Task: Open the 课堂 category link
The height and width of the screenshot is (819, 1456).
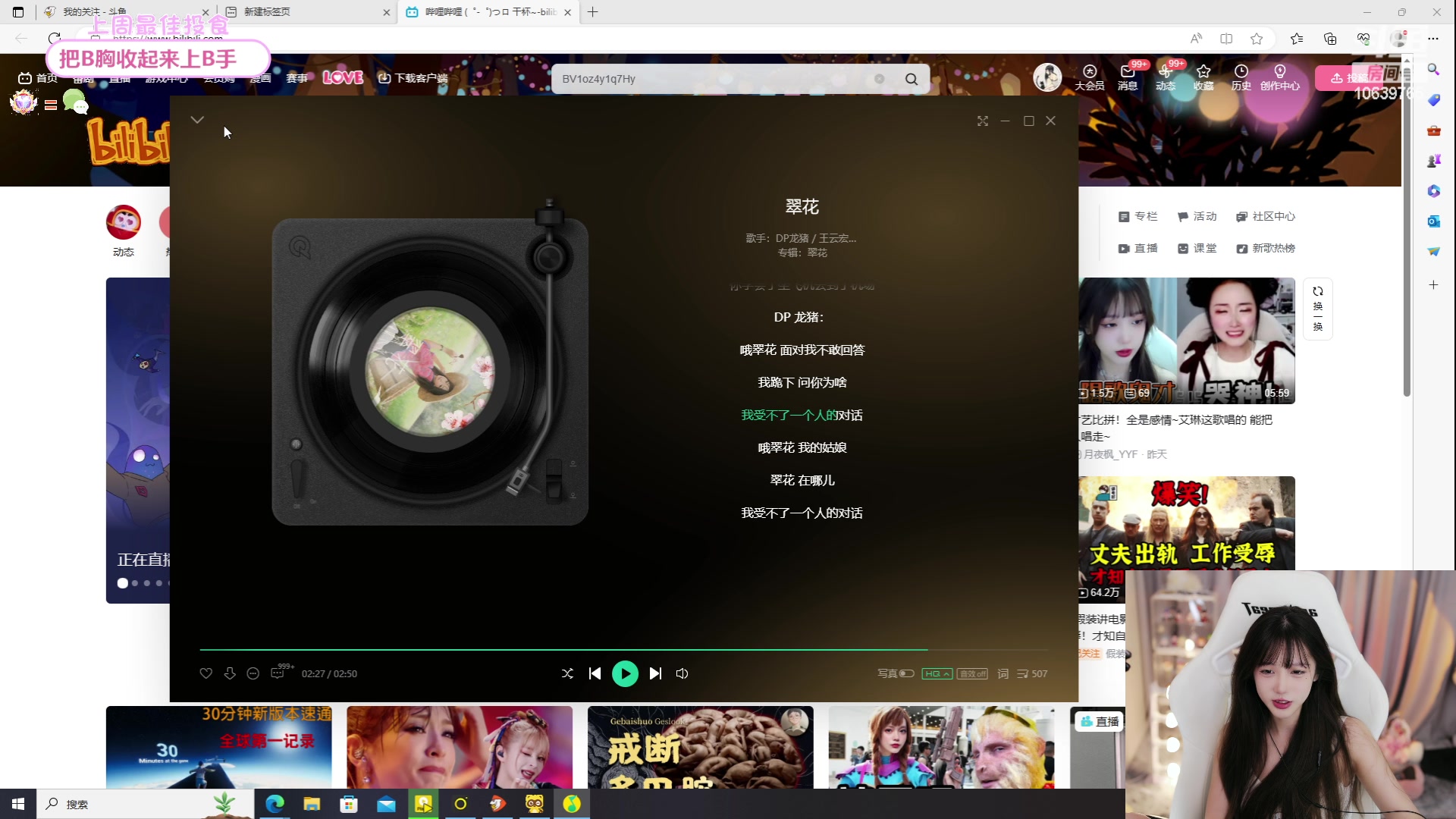Action: click(x=1197, y=248)
